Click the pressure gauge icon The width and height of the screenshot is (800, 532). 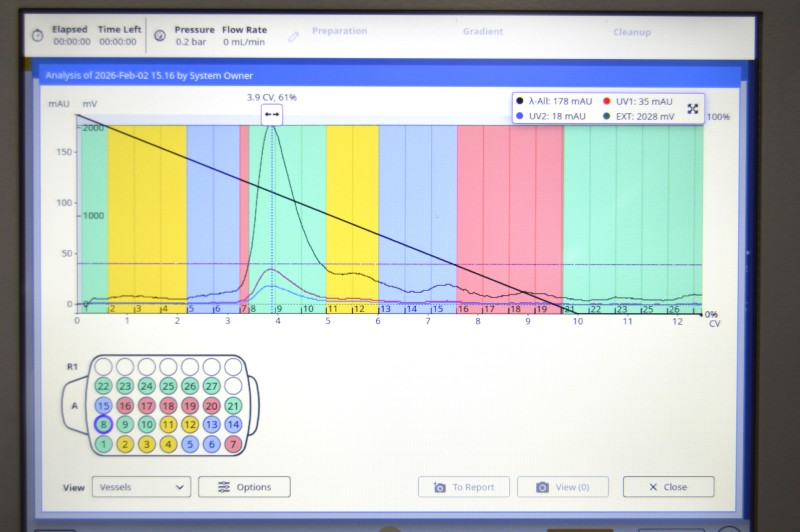pos(160,35)
